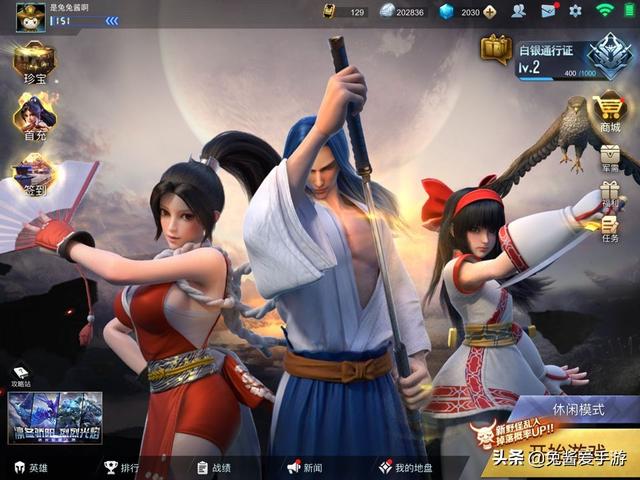640x480 pixels.
Task: Open the 英雄 heroes tab
Action: click(31, 468)
